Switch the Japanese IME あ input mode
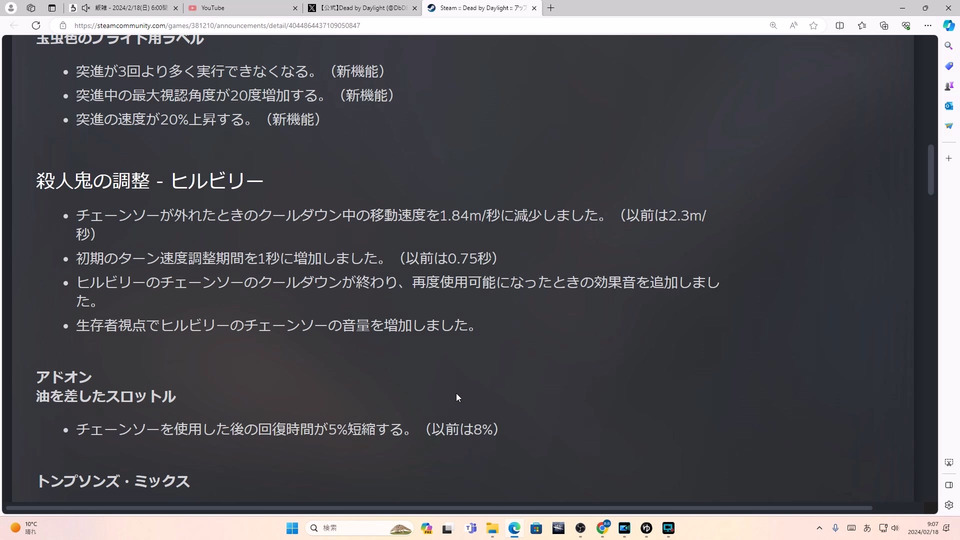Screen dimensions: 960x540 click(x=867, y=528)
